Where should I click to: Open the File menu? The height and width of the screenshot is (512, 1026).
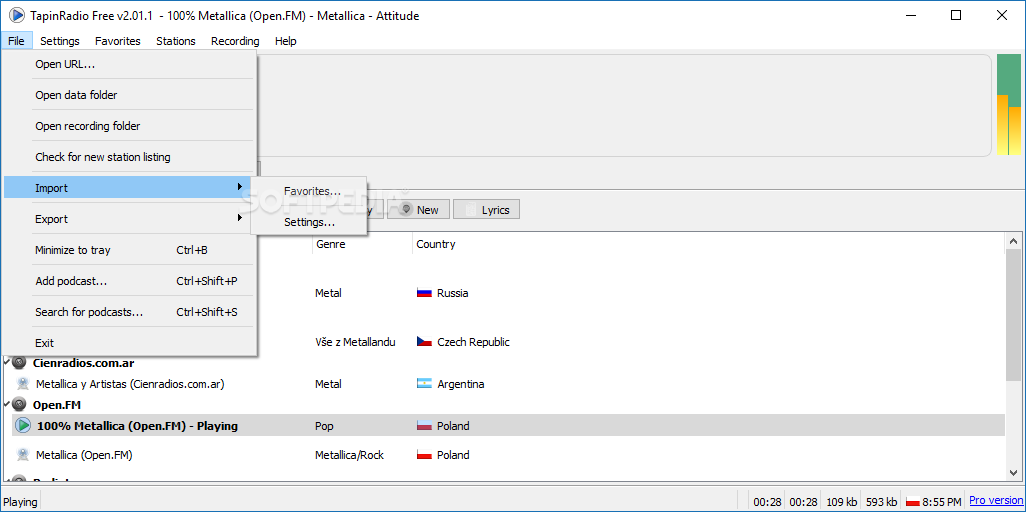click(x=16, y=41)
